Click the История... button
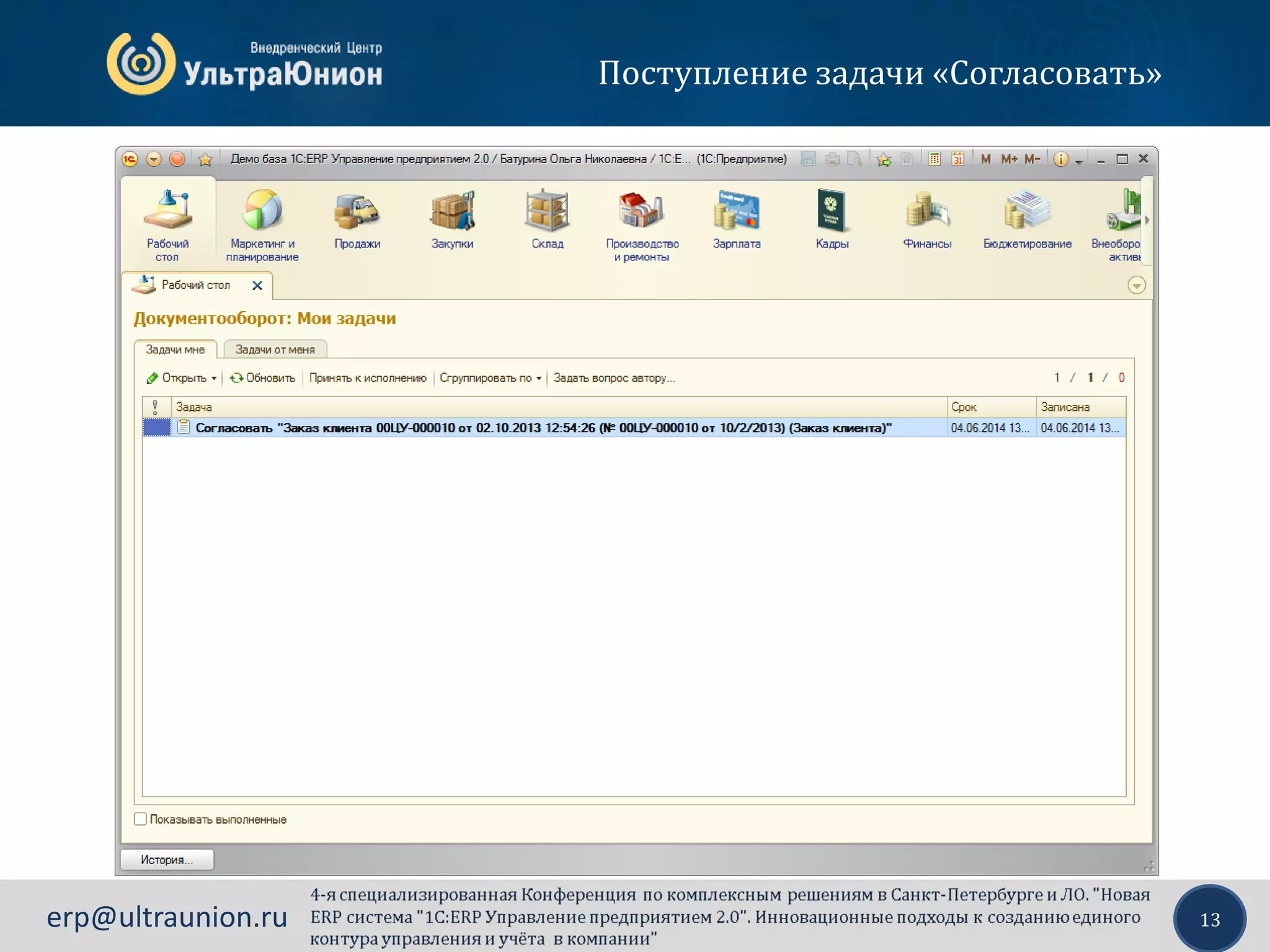Viewport: 1270px width, 952px height. point(167,860)
